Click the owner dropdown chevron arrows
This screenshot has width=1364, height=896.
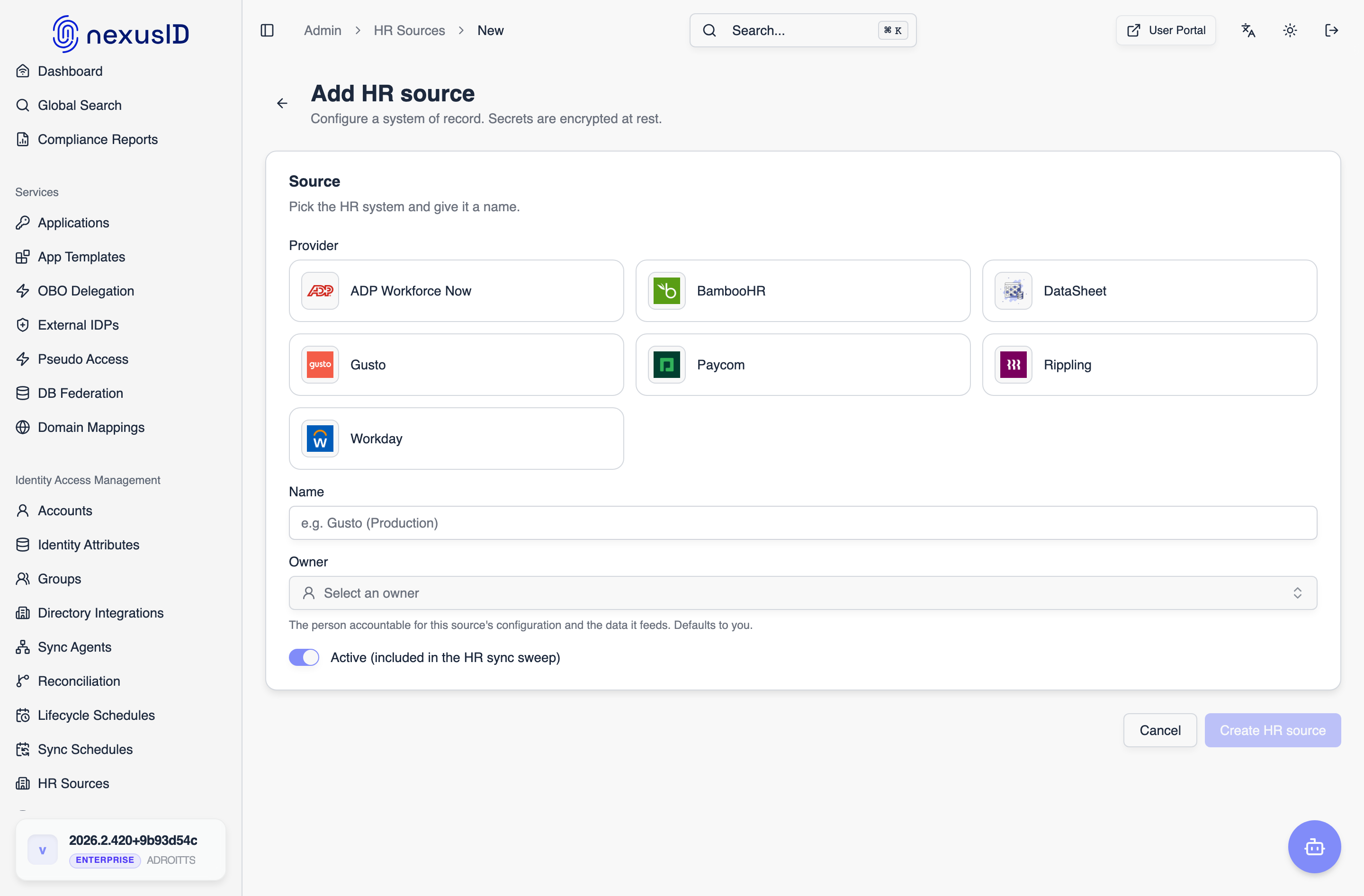pyautogui.click(x=1298, y=593)
